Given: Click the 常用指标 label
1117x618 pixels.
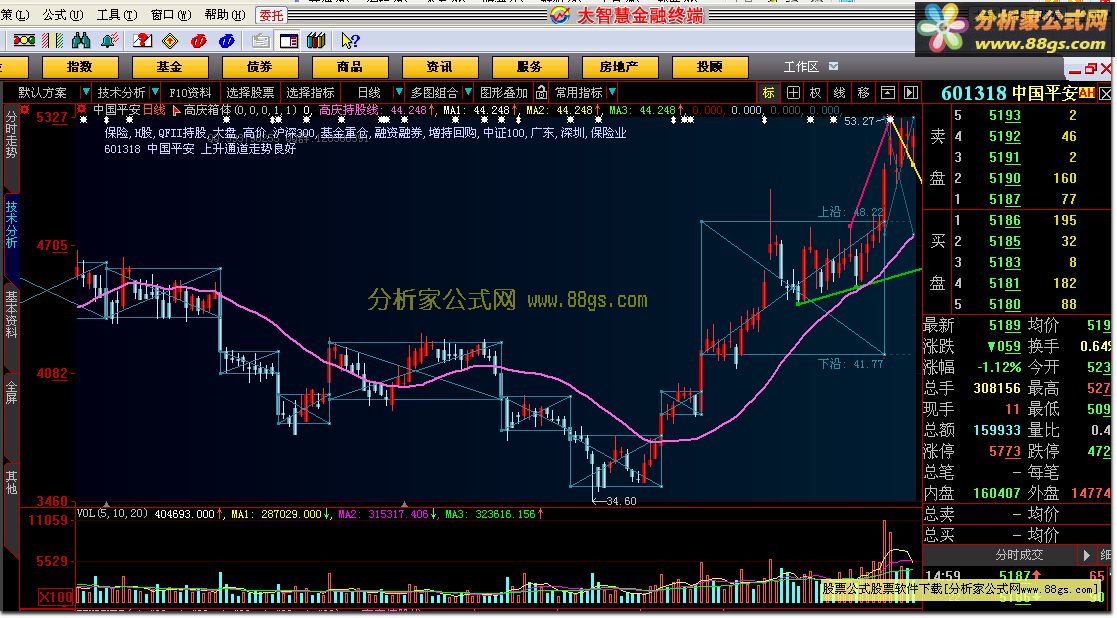Looking at the screenshot, I should 579,93.
